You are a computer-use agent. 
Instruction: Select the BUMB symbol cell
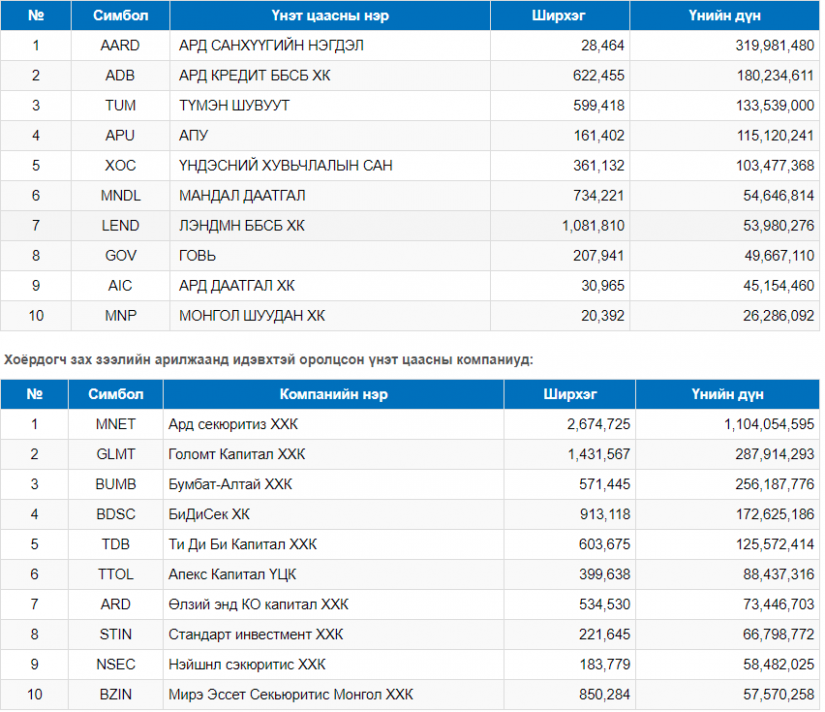[115, 484]
